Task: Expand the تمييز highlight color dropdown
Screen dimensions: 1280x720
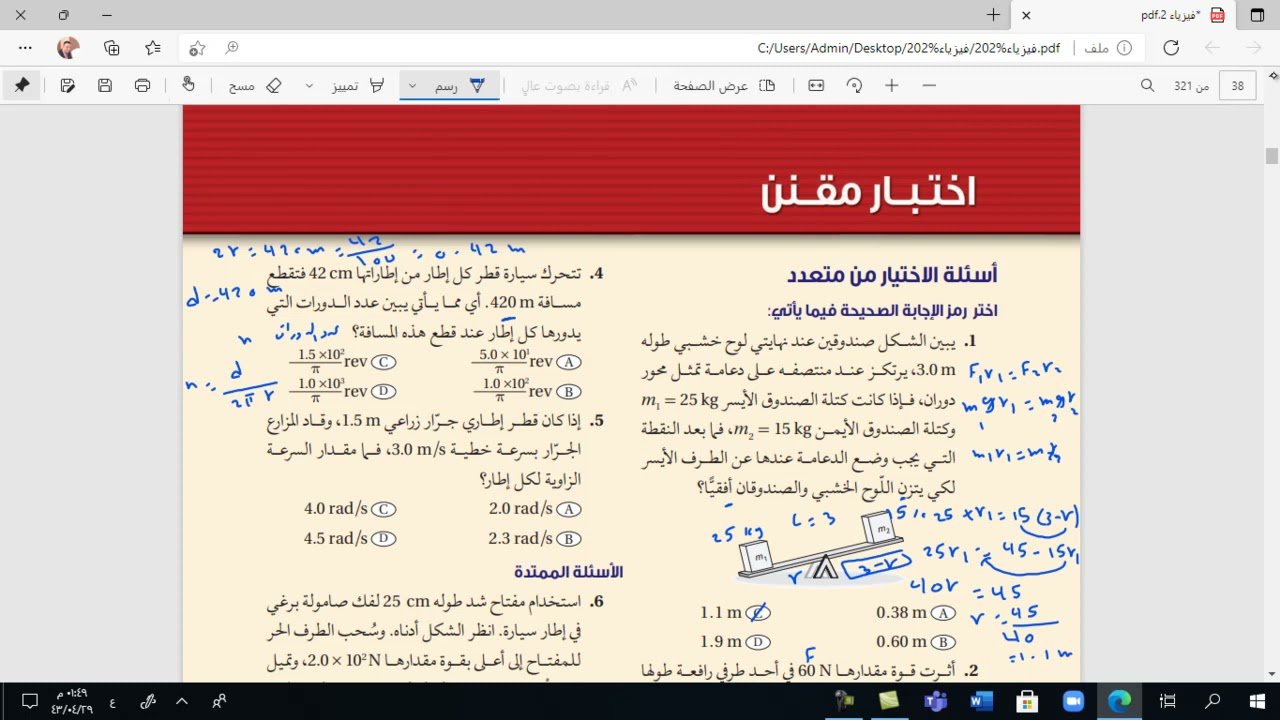Action: tap(309, 86)
